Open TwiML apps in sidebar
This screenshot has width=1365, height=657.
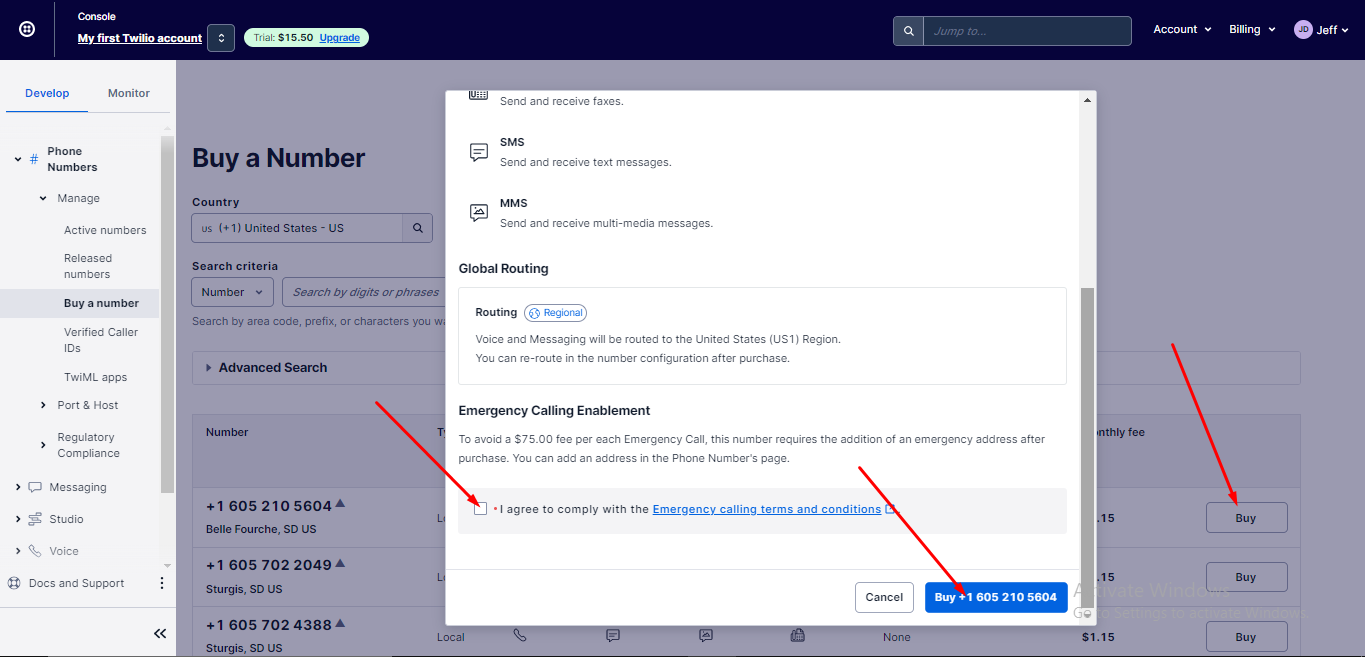[95, 377]
